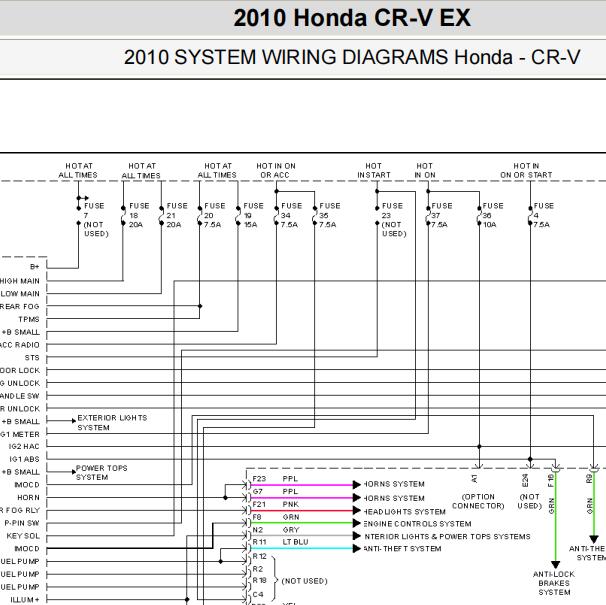Select connector pin 'C4'
The width and height of the screenshot is (606, 605).
(258, 594)
